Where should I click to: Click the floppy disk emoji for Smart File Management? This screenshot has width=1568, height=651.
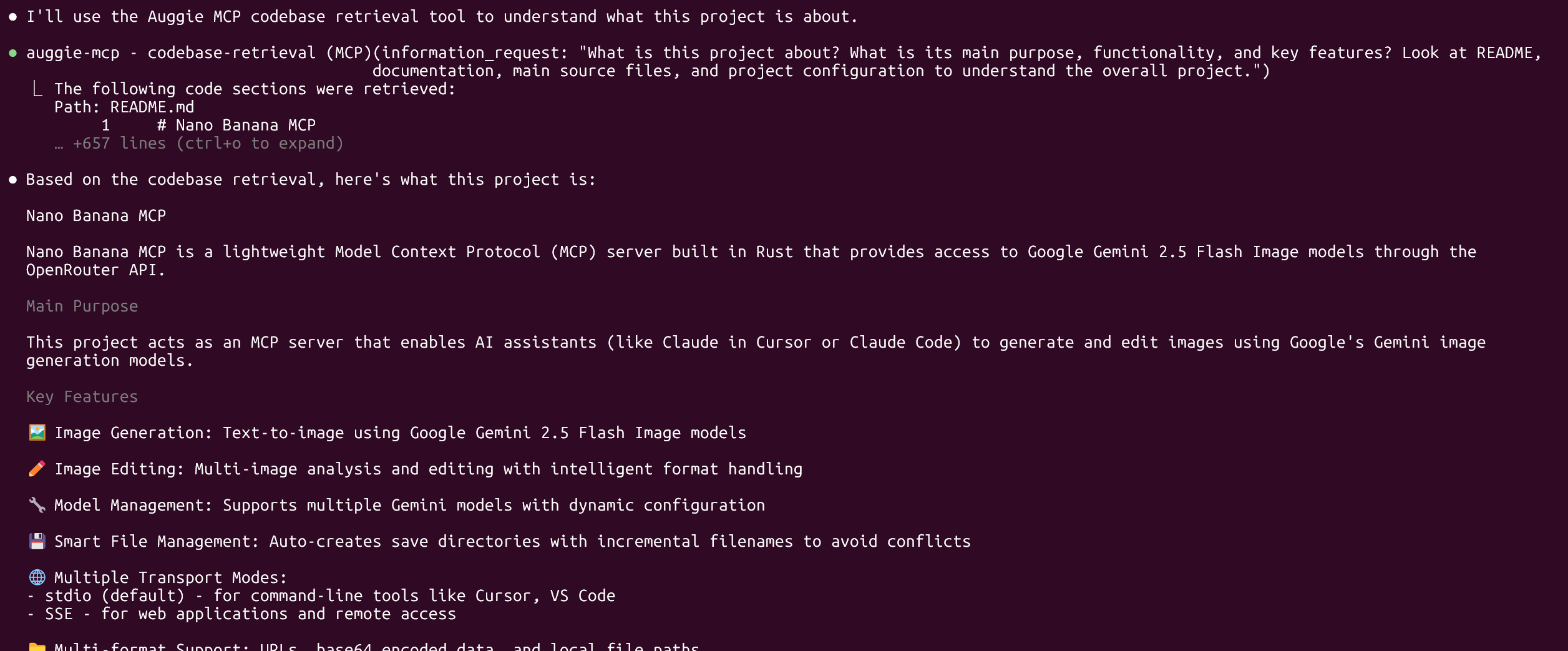pyautogui.click(x=37, y=541)
